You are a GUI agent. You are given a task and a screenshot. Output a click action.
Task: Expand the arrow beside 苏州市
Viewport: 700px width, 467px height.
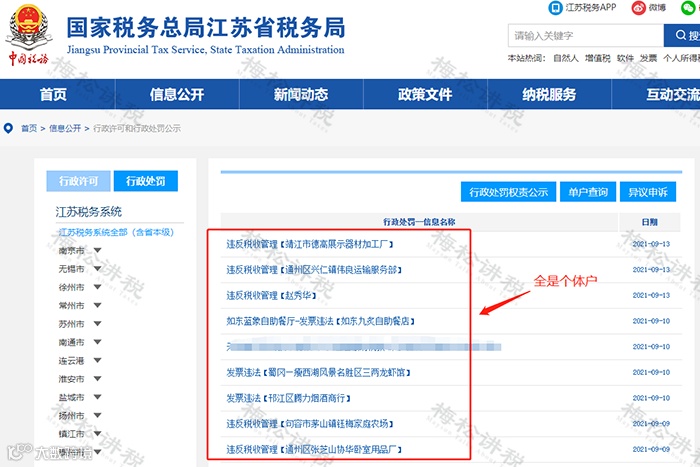pos(97,324)
